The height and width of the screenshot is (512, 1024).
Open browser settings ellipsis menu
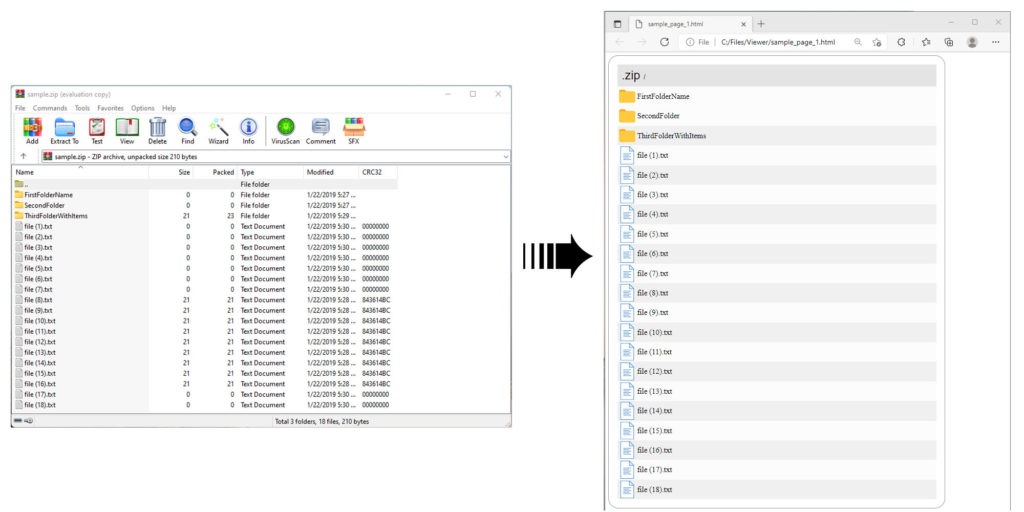click(995, 42)
